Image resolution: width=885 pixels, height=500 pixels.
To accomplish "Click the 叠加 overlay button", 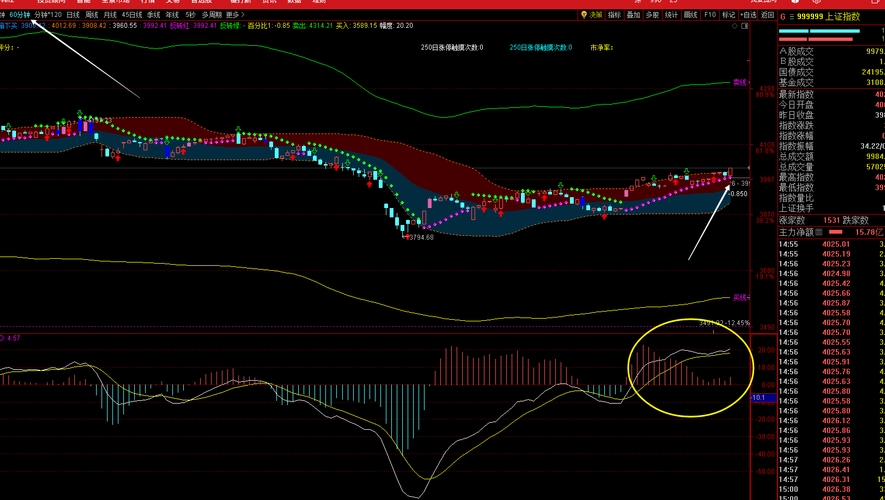I will pos(634,15).
